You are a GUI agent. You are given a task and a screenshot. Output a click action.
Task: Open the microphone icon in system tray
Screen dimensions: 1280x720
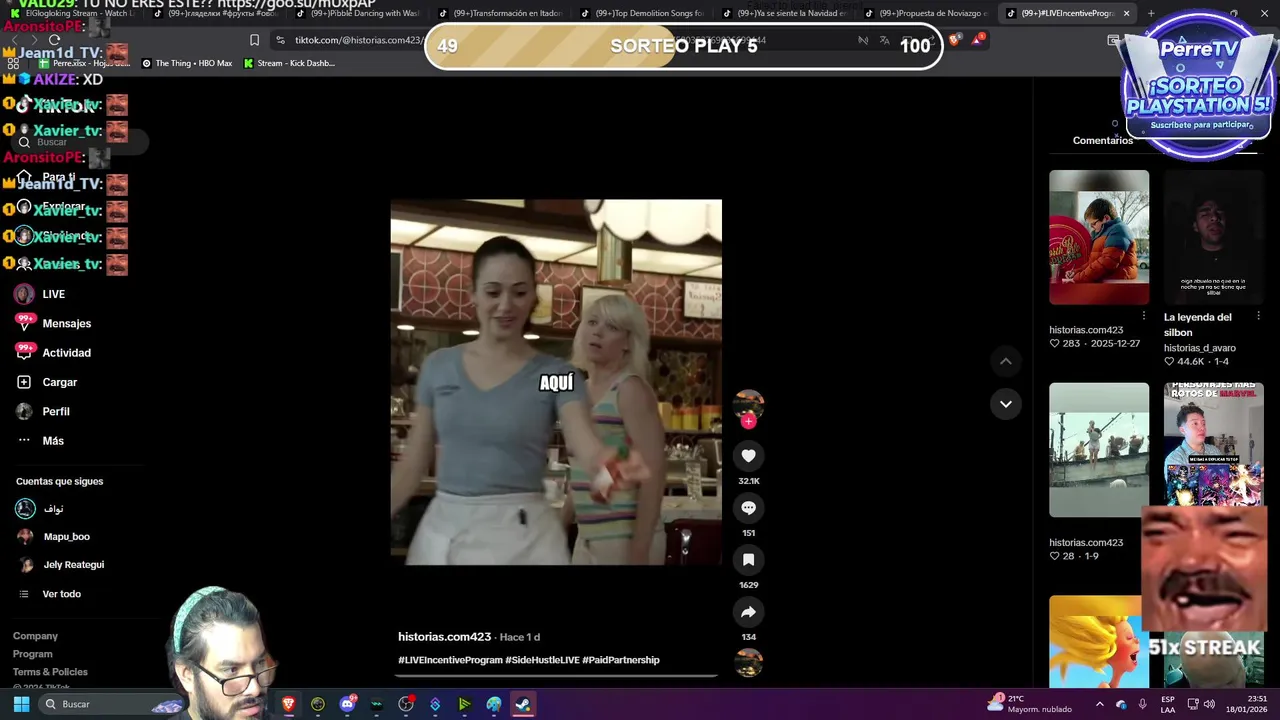click(x=1143, y=704)
